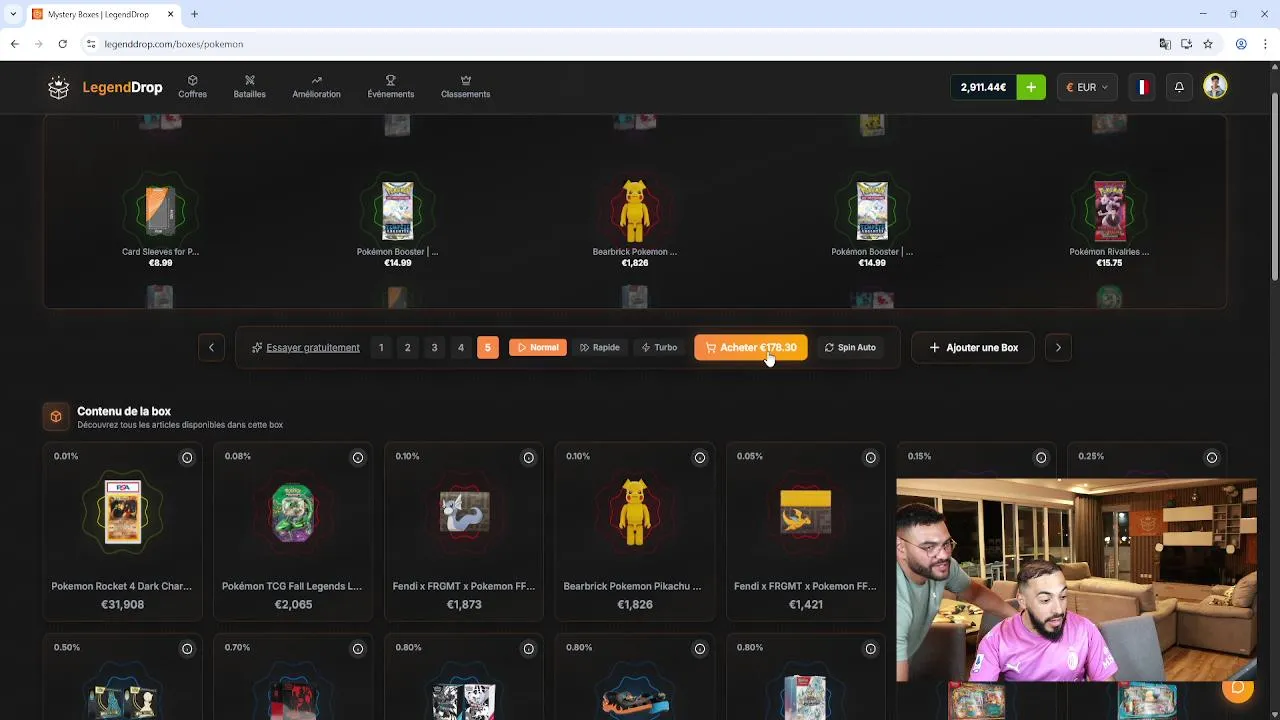Click Ajouter une Box button

[973, 348]
